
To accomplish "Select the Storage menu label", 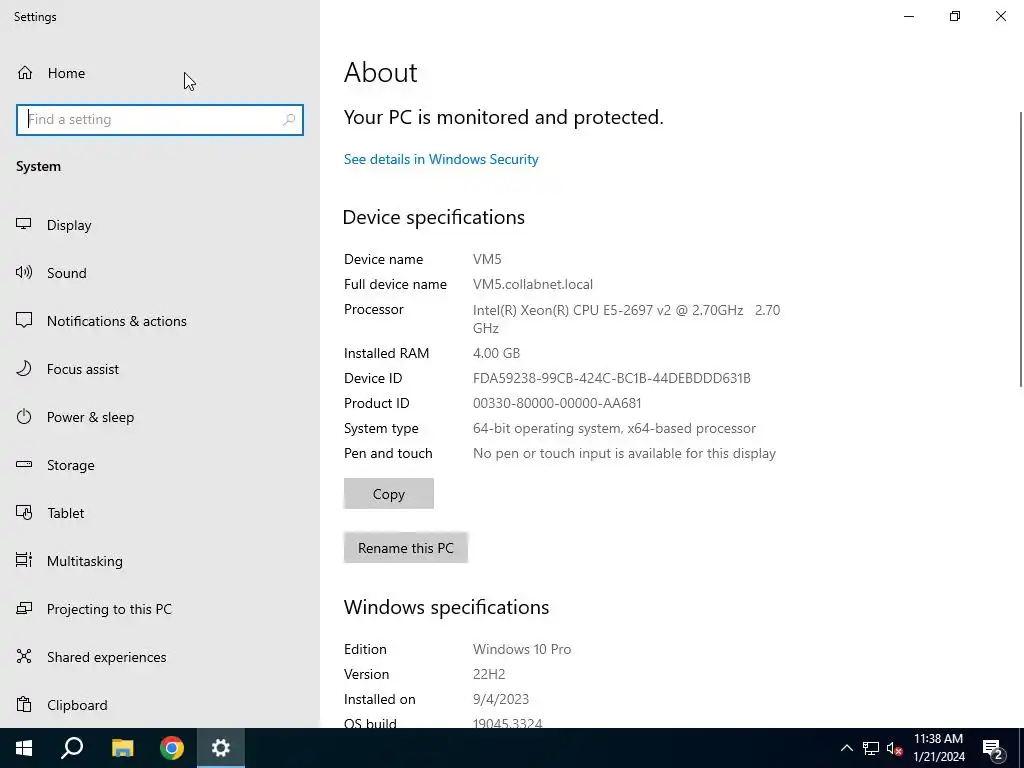I will pyautogui.click(x=71, y=465).
